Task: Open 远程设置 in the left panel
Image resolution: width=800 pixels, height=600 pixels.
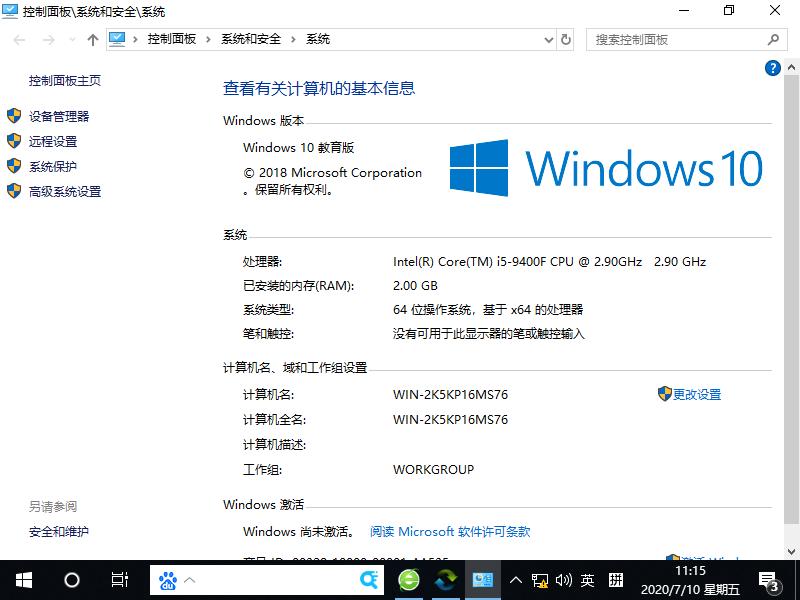Action: (x=52, y=141)
